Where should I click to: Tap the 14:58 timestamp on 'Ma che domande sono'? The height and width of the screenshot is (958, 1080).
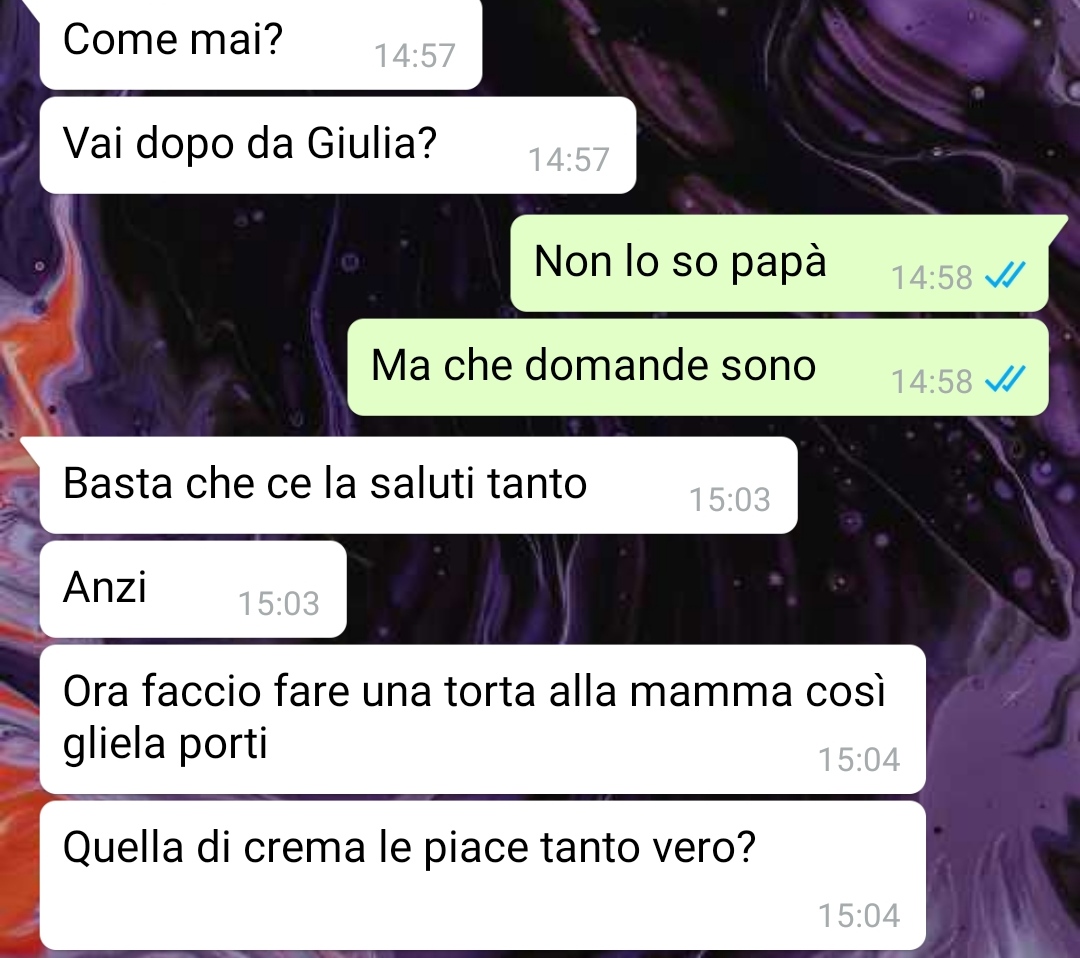click(931, 381)
